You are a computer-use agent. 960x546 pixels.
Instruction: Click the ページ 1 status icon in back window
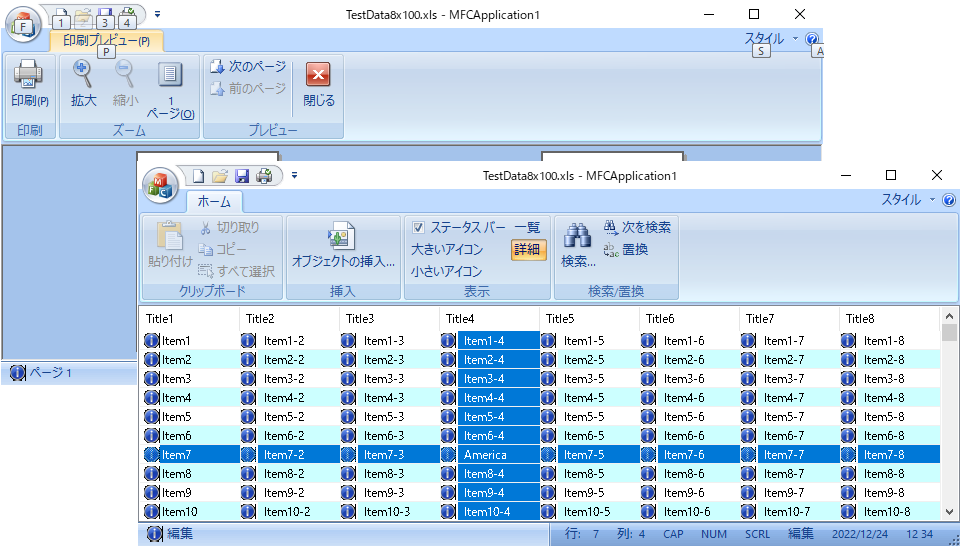click(18, 372)
